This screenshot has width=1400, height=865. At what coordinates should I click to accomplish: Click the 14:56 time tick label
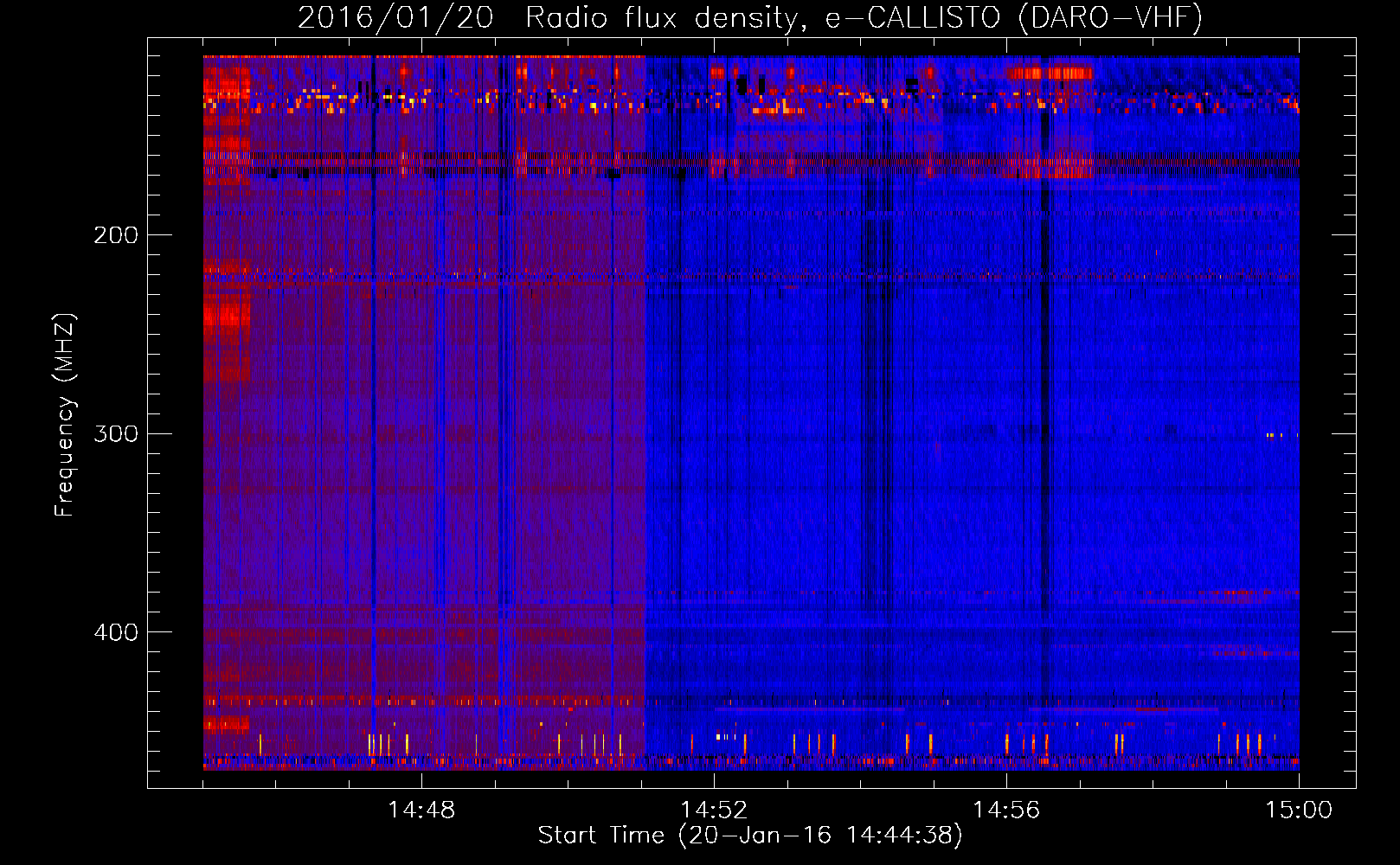click(1006, 811)
